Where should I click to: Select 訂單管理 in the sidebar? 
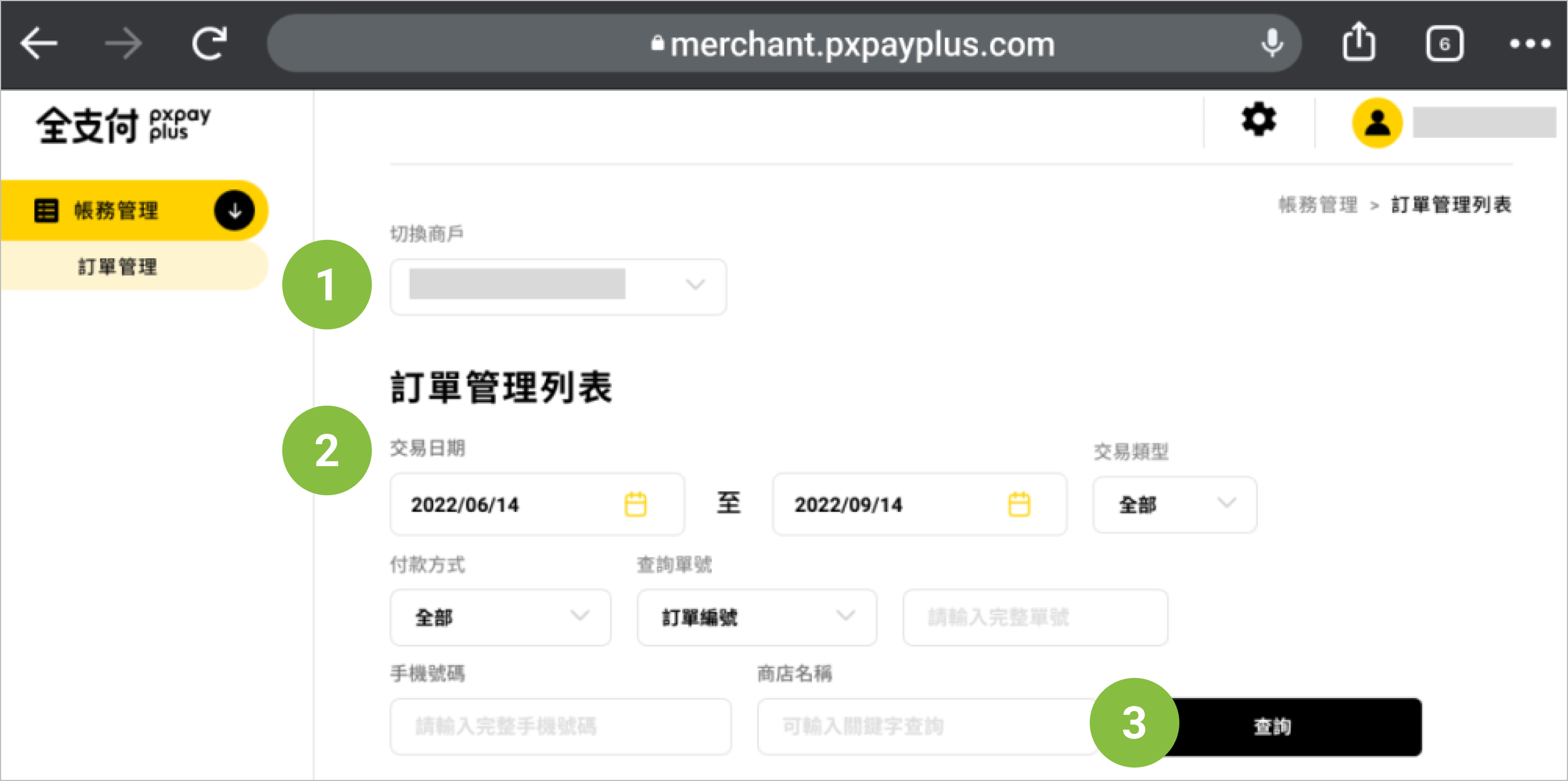click(118, 266)
